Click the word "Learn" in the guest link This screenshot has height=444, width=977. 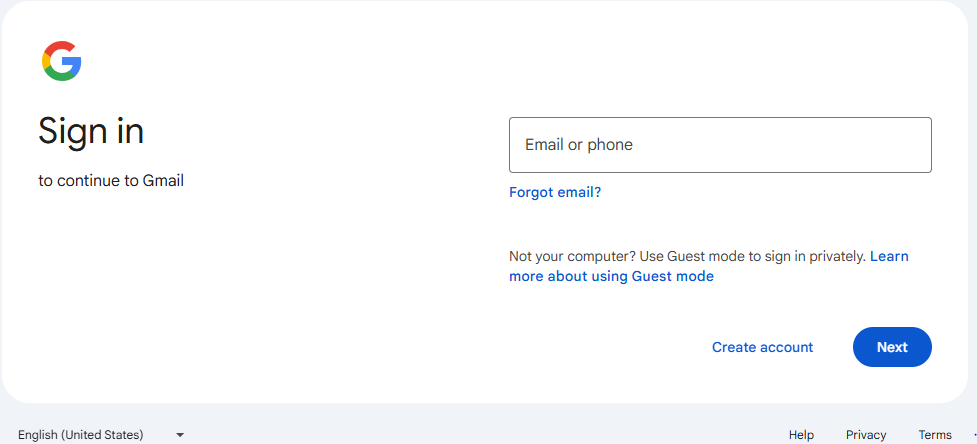click(889, 256)
